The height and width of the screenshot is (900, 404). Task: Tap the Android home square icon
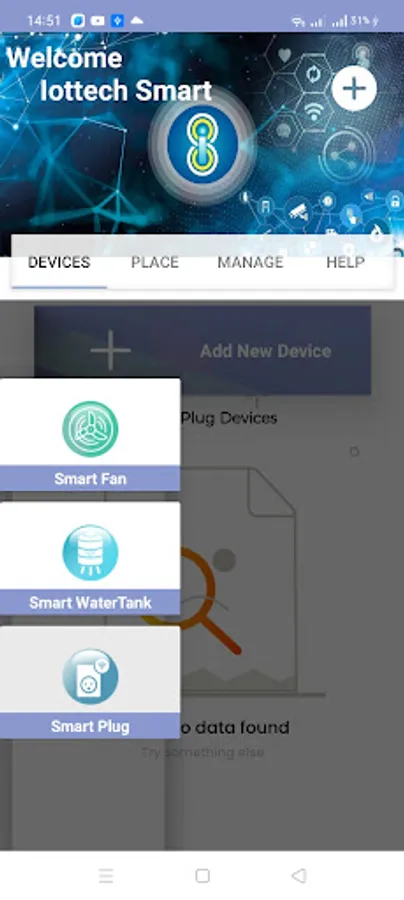pos(202,875)
